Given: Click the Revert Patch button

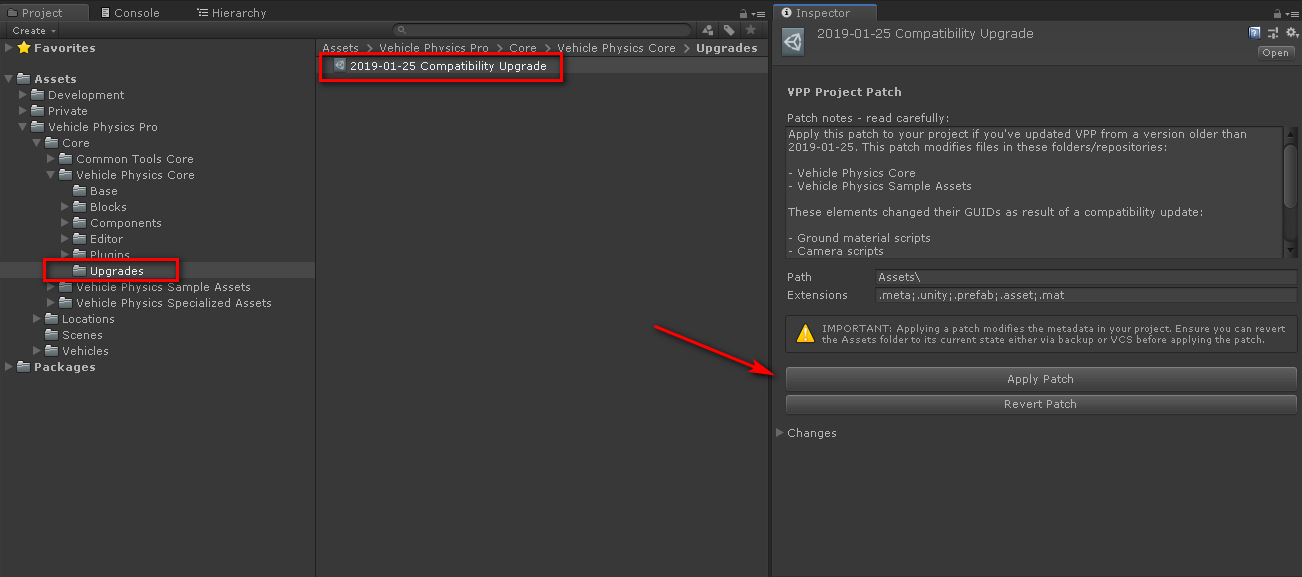Looking at the screenshot, I should pos(1041,404).
